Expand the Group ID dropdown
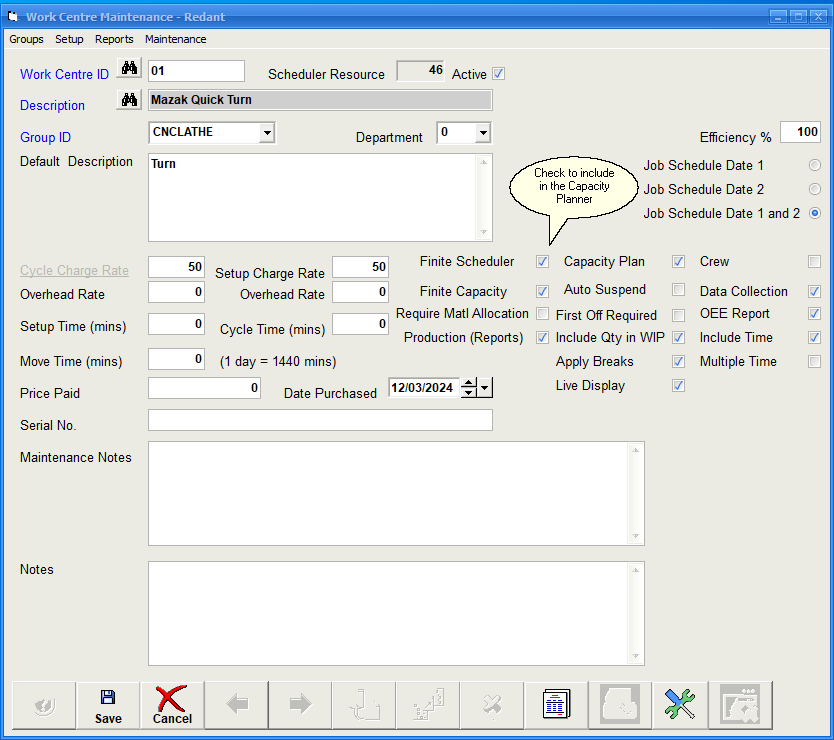Screen dimensions: 834x740 coord(266,132)
